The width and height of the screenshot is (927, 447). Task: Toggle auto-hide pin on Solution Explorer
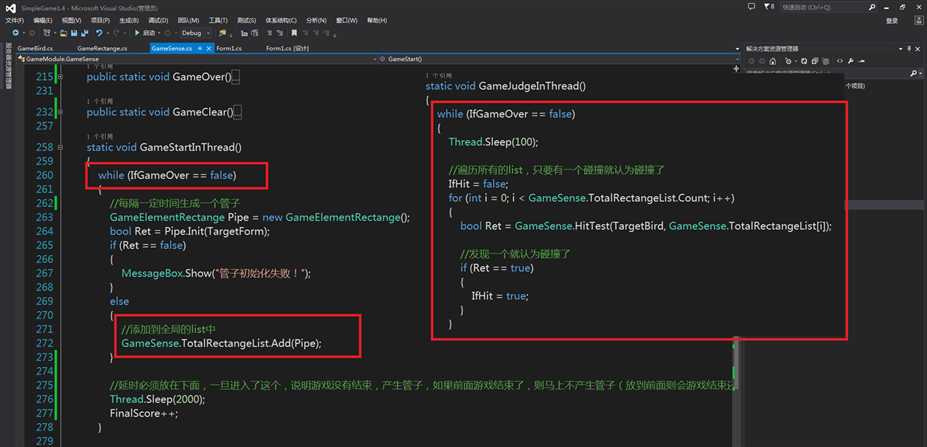pos(909,48)
